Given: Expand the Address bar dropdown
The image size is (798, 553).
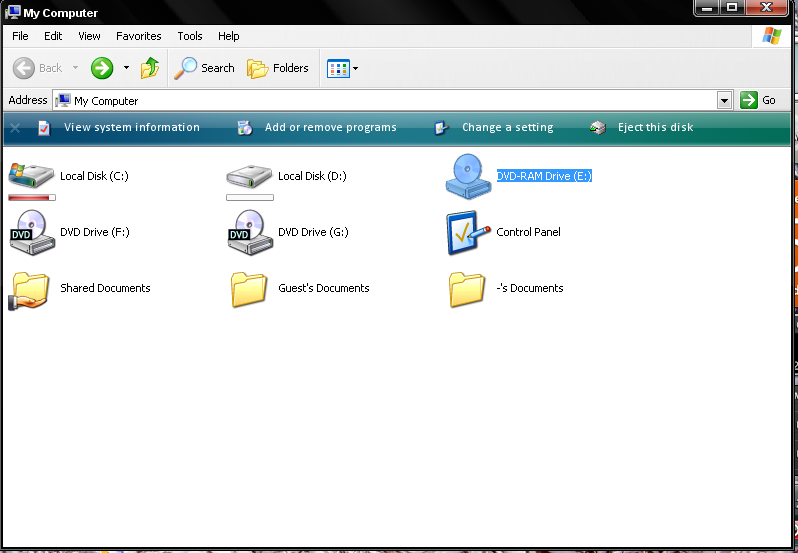Looking at the screenshot, I should 724,100.
